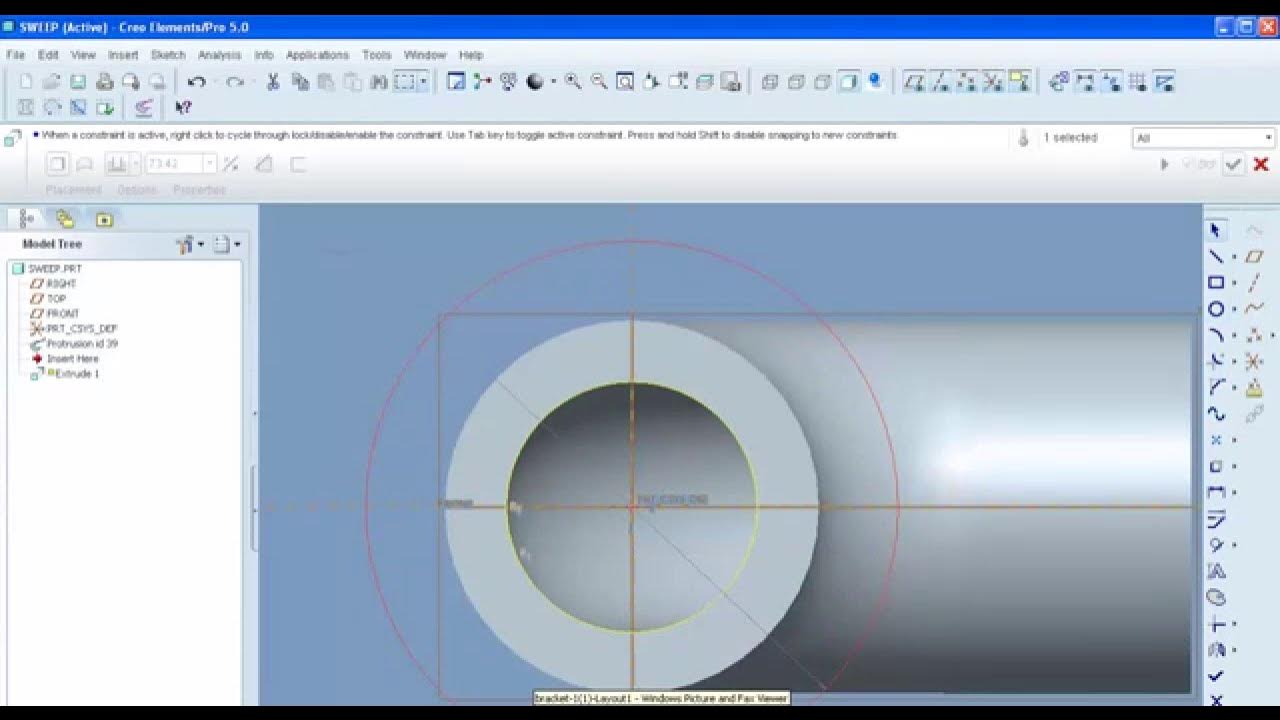The height and width of the screenshot is (720, 1280).
Task: Click the sketcher Done checkmark at bottom right
Action: coord(1216,677)
